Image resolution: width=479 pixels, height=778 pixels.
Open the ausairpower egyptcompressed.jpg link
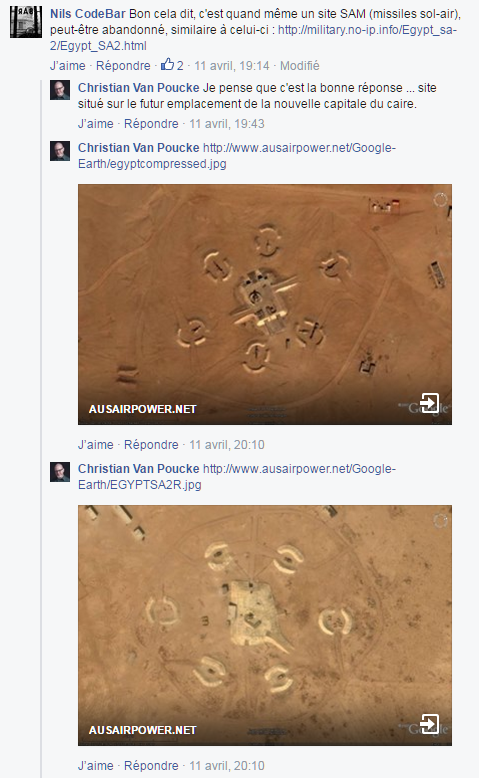point(237,156)
